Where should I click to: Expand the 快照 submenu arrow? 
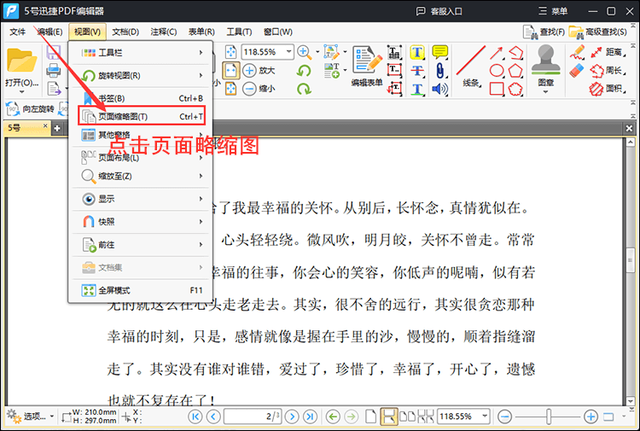pyautogui.click(x=201, y=222)
